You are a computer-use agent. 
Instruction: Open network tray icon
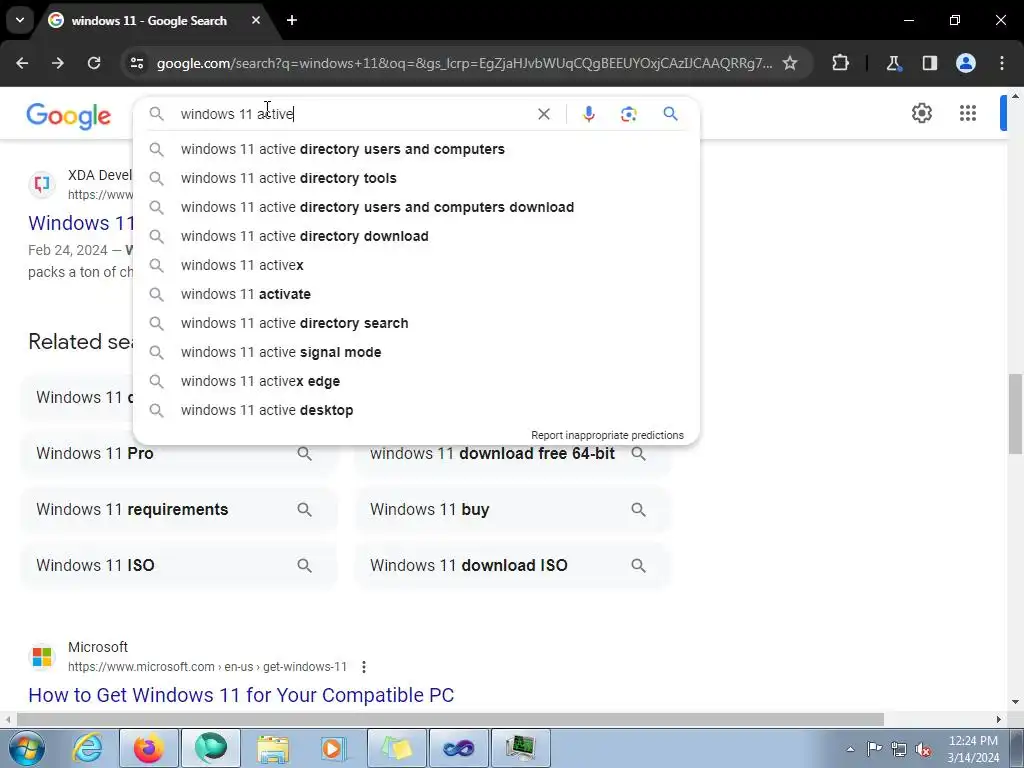tap(899, 749)
